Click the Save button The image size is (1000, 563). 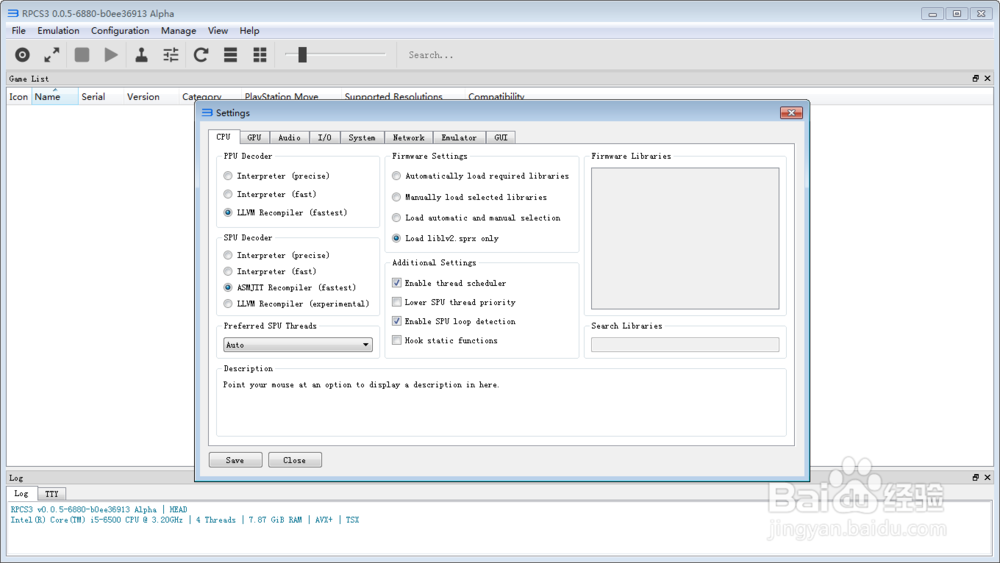[x=235, y=460]
